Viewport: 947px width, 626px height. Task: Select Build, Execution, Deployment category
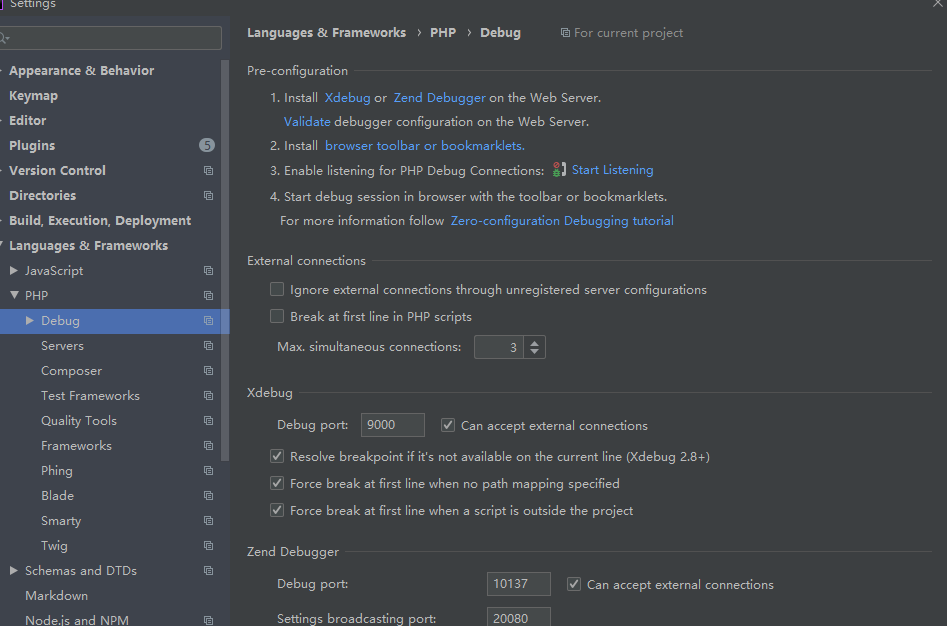coord(100,221)
